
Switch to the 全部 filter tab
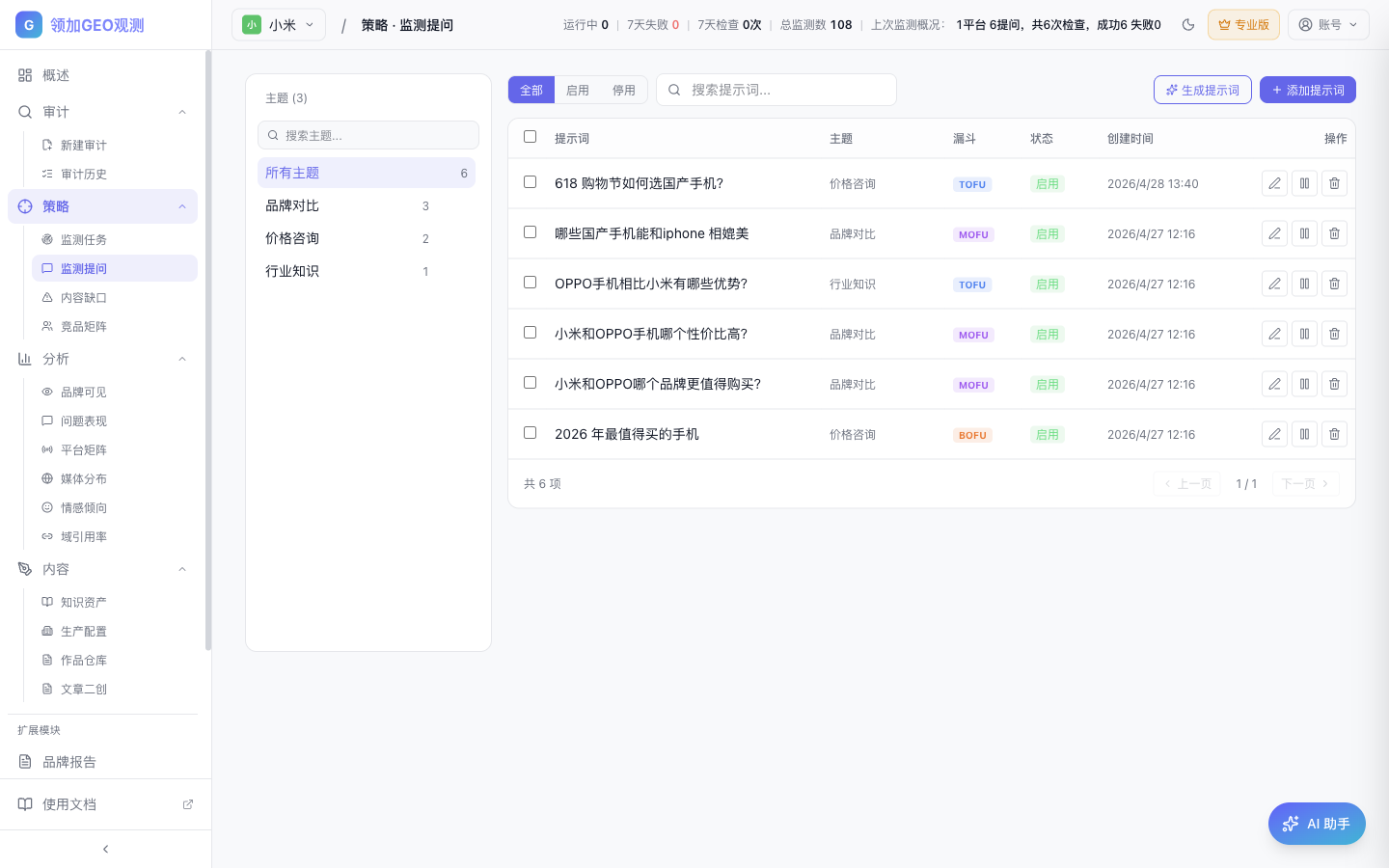[x=531, y=90]
